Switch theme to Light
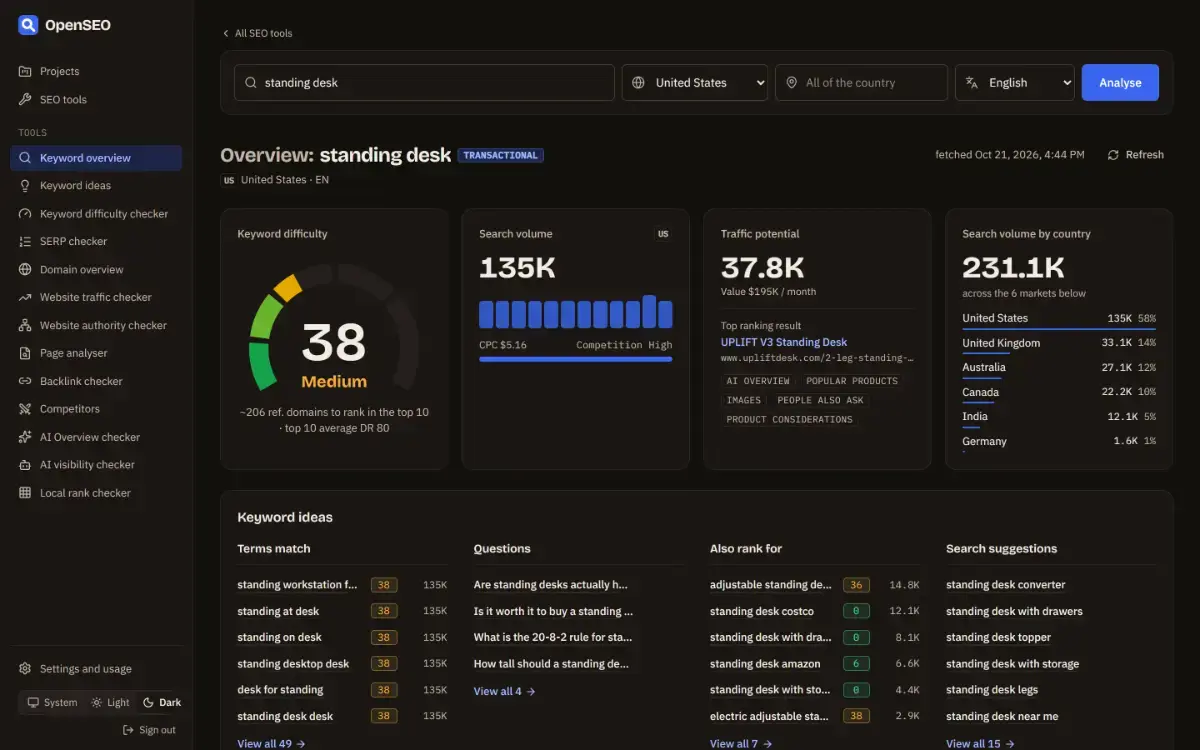The width and height of the screenshot is (1200, 750). tap(110, 702)
